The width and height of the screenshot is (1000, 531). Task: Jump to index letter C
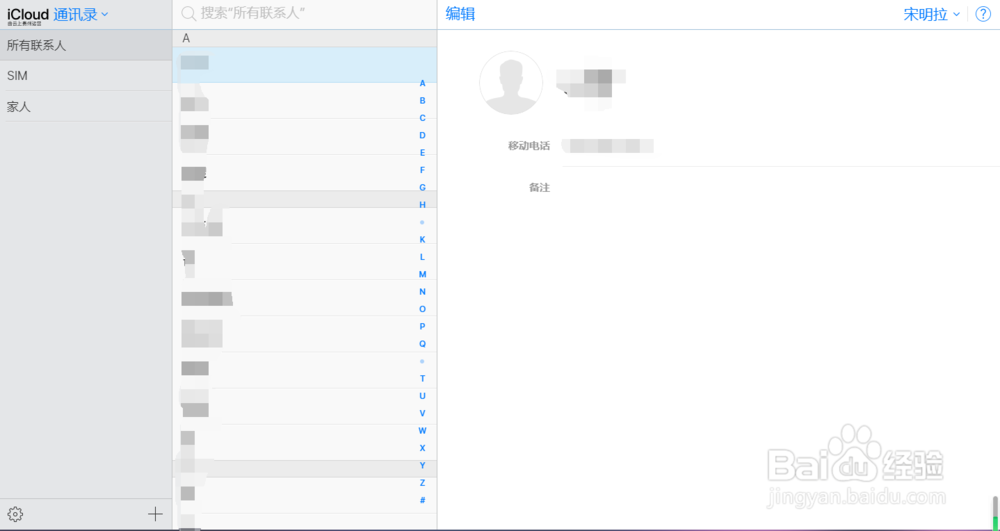[x=422, y=118]
